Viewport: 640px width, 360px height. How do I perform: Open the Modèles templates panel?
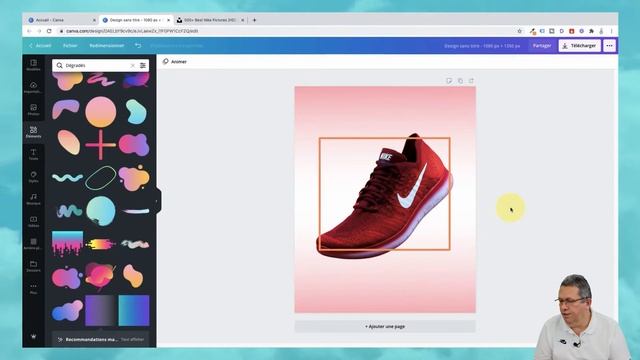pyautogui.click(x=33, y=65)
